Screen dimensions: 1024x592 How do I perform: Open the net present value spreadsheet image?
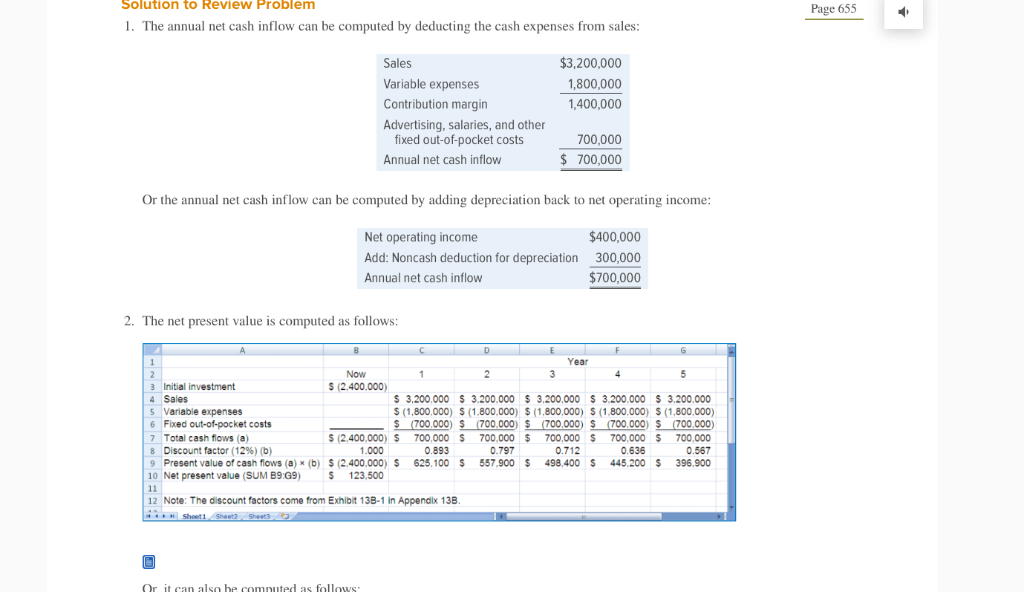tap(439, 432)
